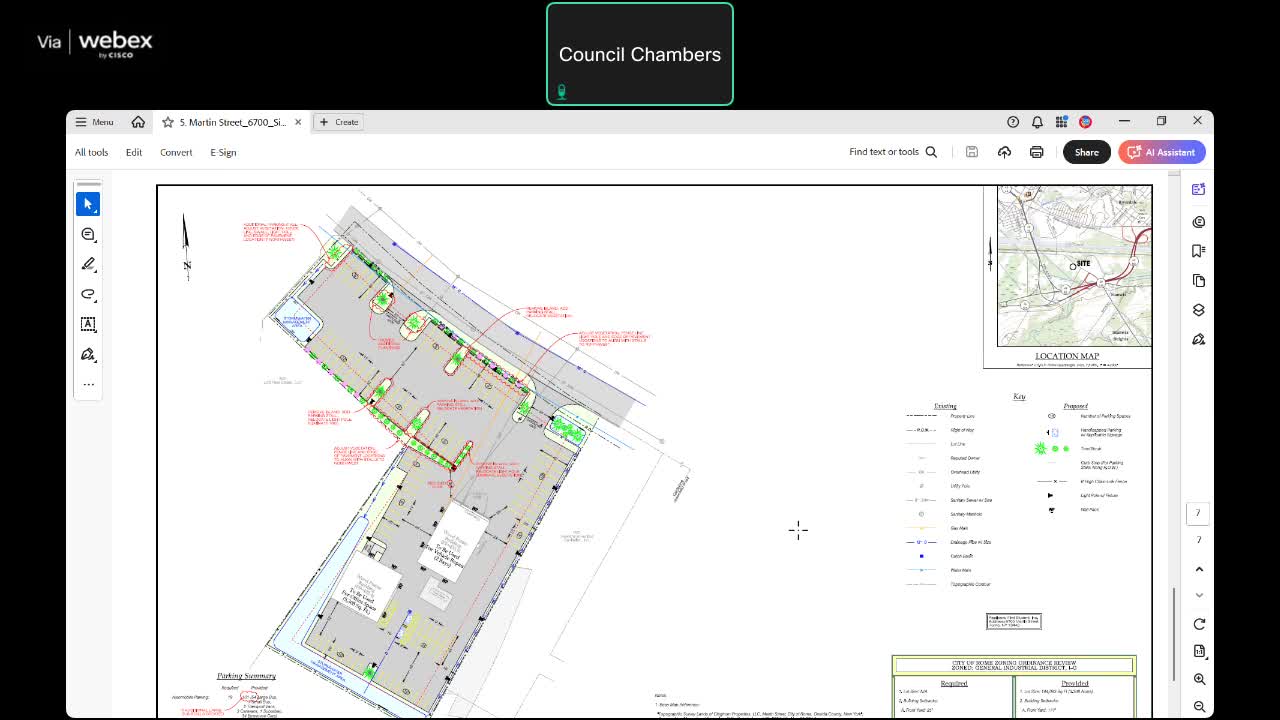This screenshot has width=1280, height=720.
Task: Click the upload to cloud icon
Action: click(x=1004, y=152)
